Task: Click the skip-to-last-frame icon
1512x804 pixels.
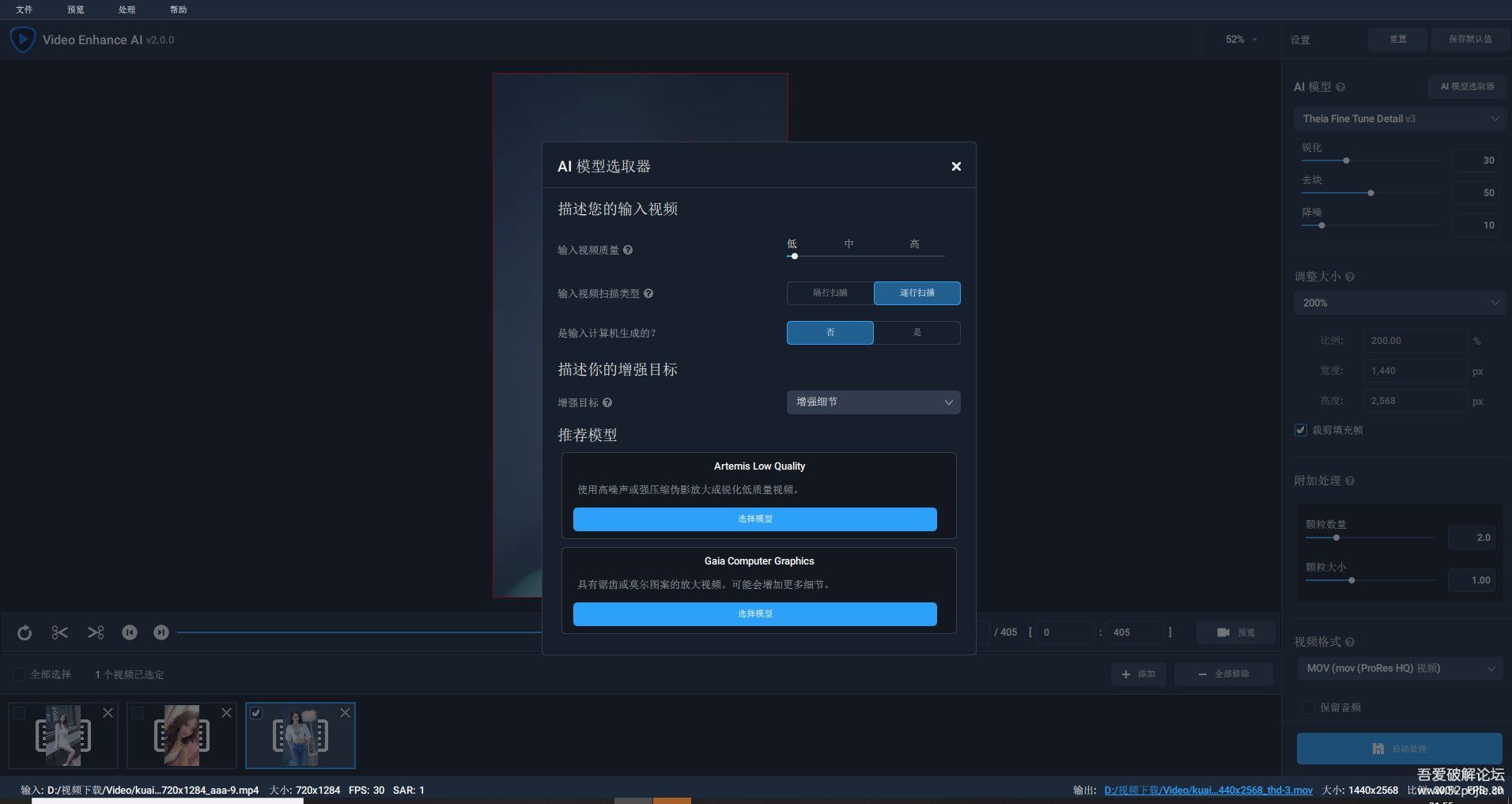Action: [x=161, y=632]
